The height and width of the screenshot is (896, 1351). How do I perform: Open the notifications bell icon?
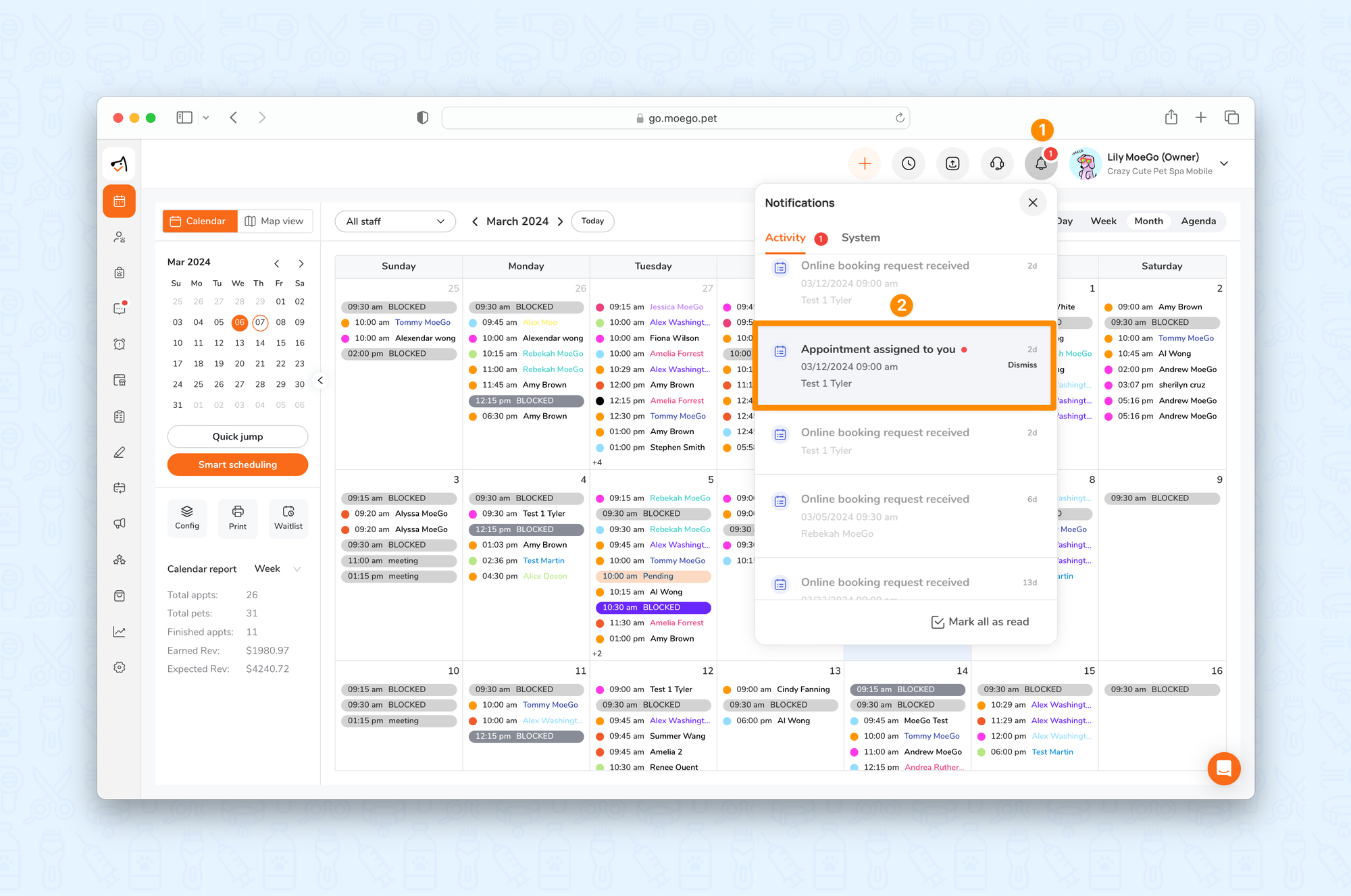click(x=1040, y=164)
